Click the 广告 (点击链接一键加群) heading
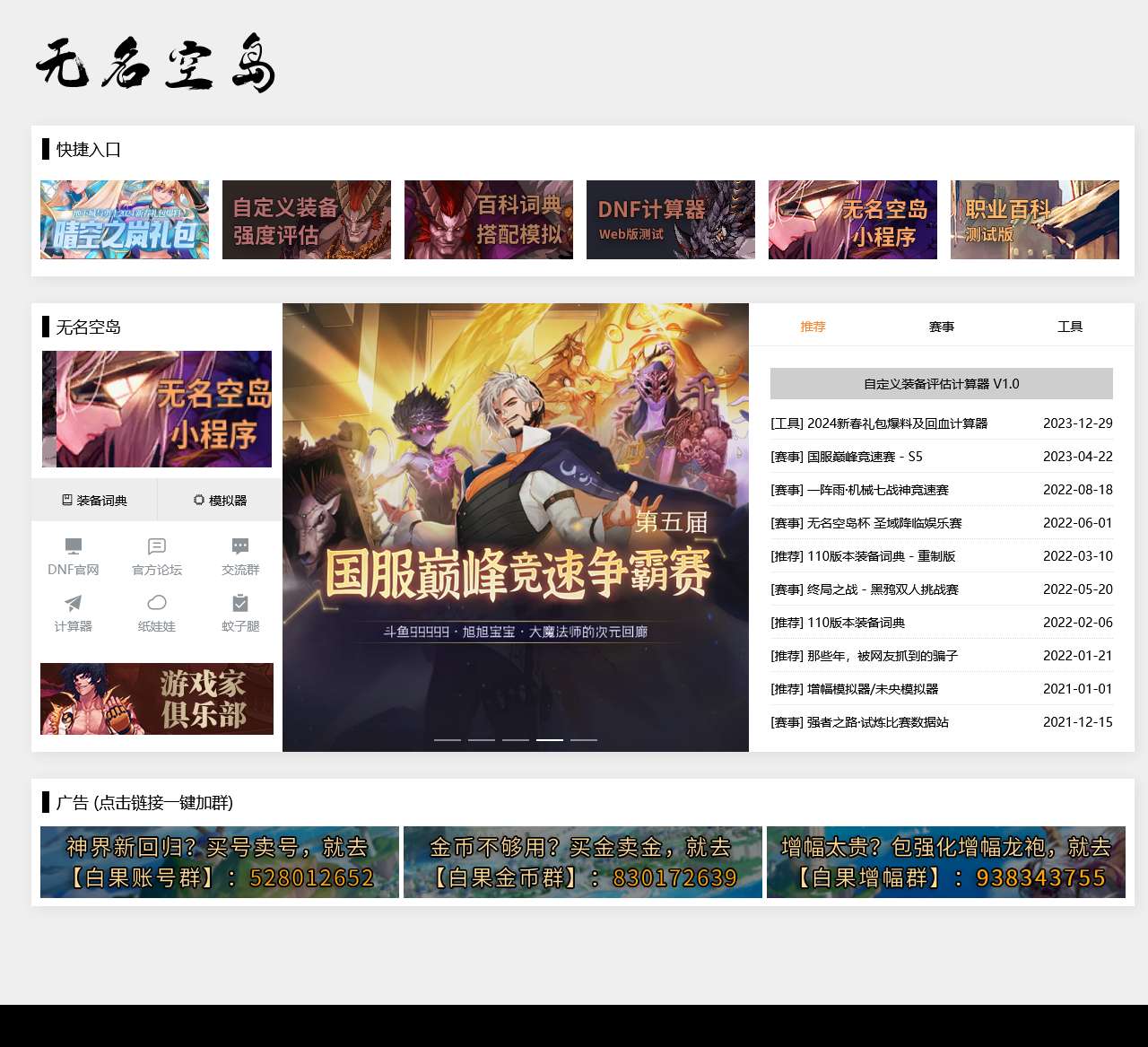The image size is (1148, 1047). pyautogui.click(x=144, y=803)
